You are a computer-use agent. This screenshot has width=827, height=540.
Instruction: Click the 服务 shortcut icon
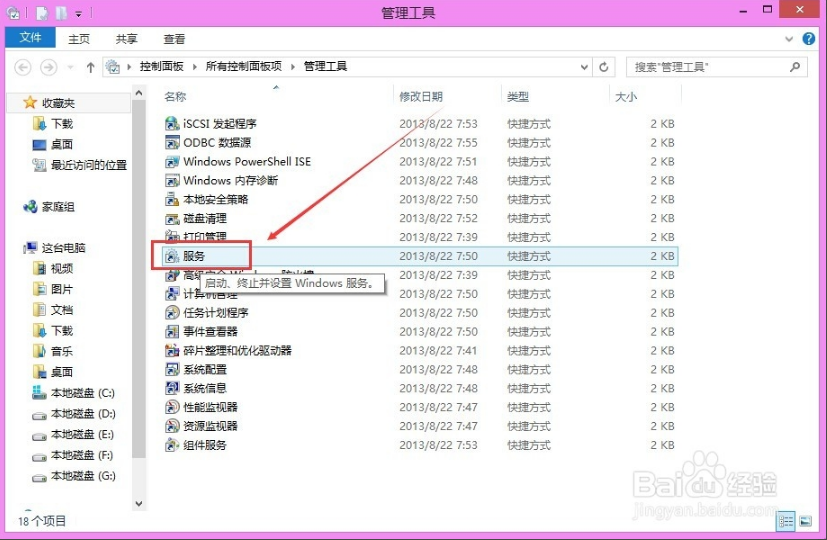click(x=171, y=257)
